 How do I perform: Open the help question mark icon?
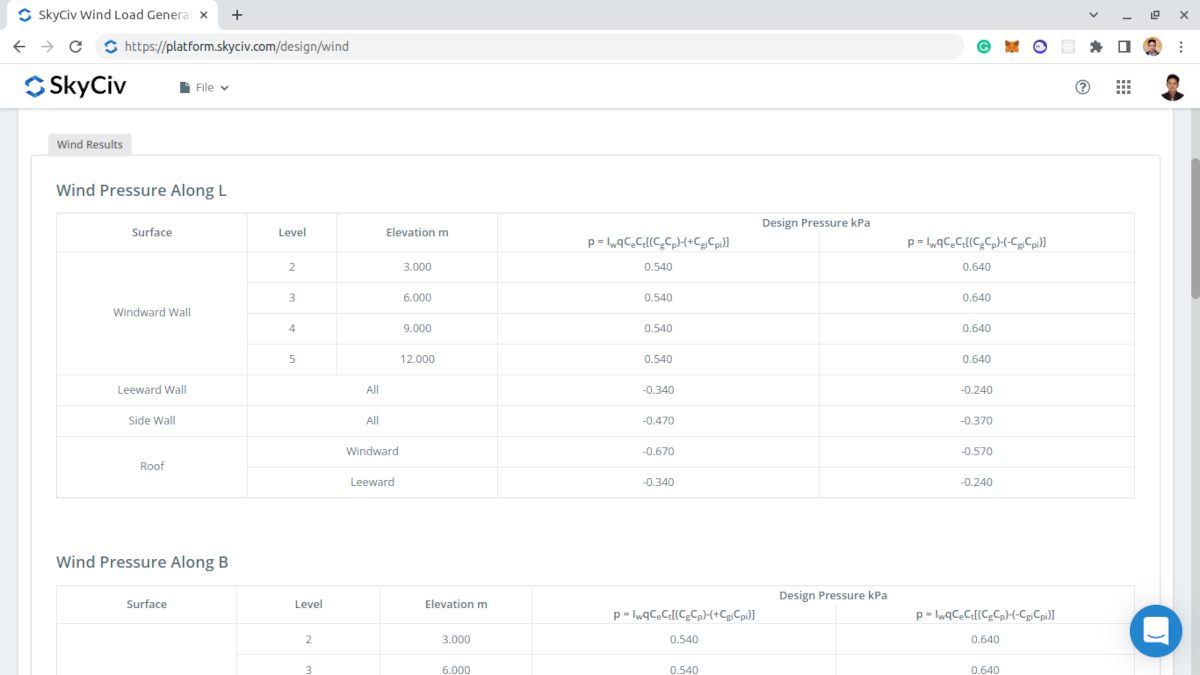coord(1082,87)
